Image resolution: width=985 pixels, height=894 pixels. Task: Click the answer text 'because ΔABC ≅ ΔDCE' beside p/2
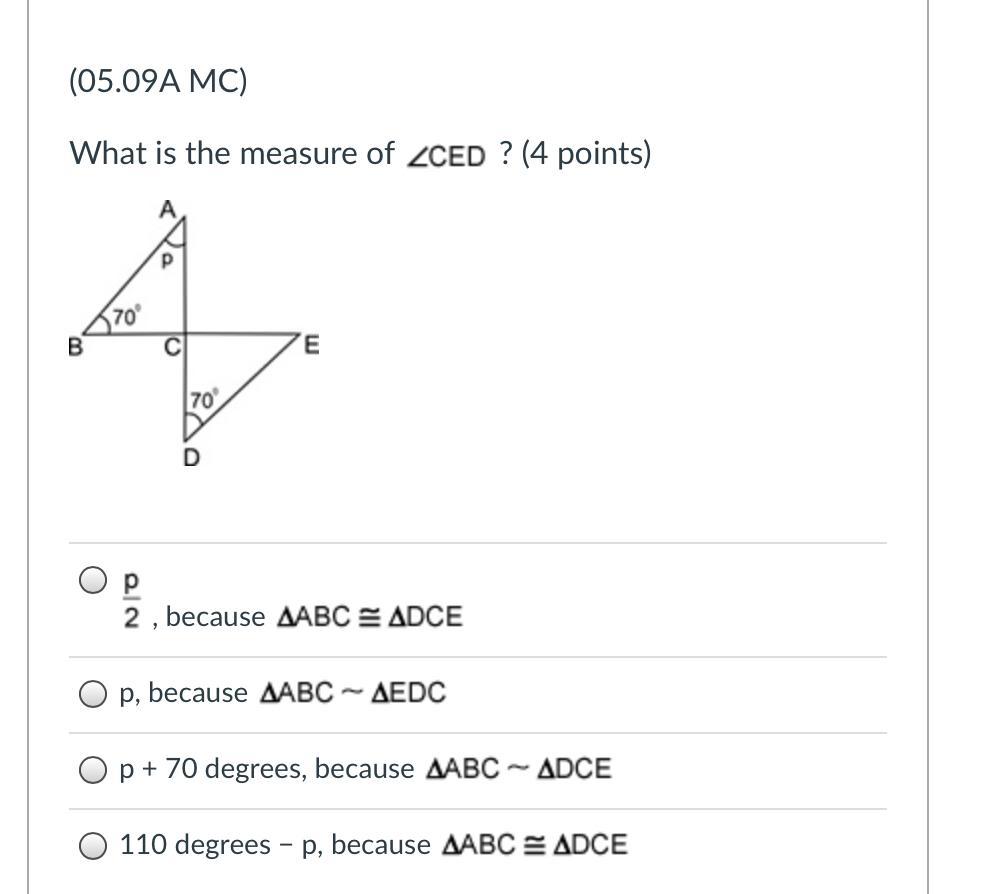pyautogui.click(x=314, y=616)
